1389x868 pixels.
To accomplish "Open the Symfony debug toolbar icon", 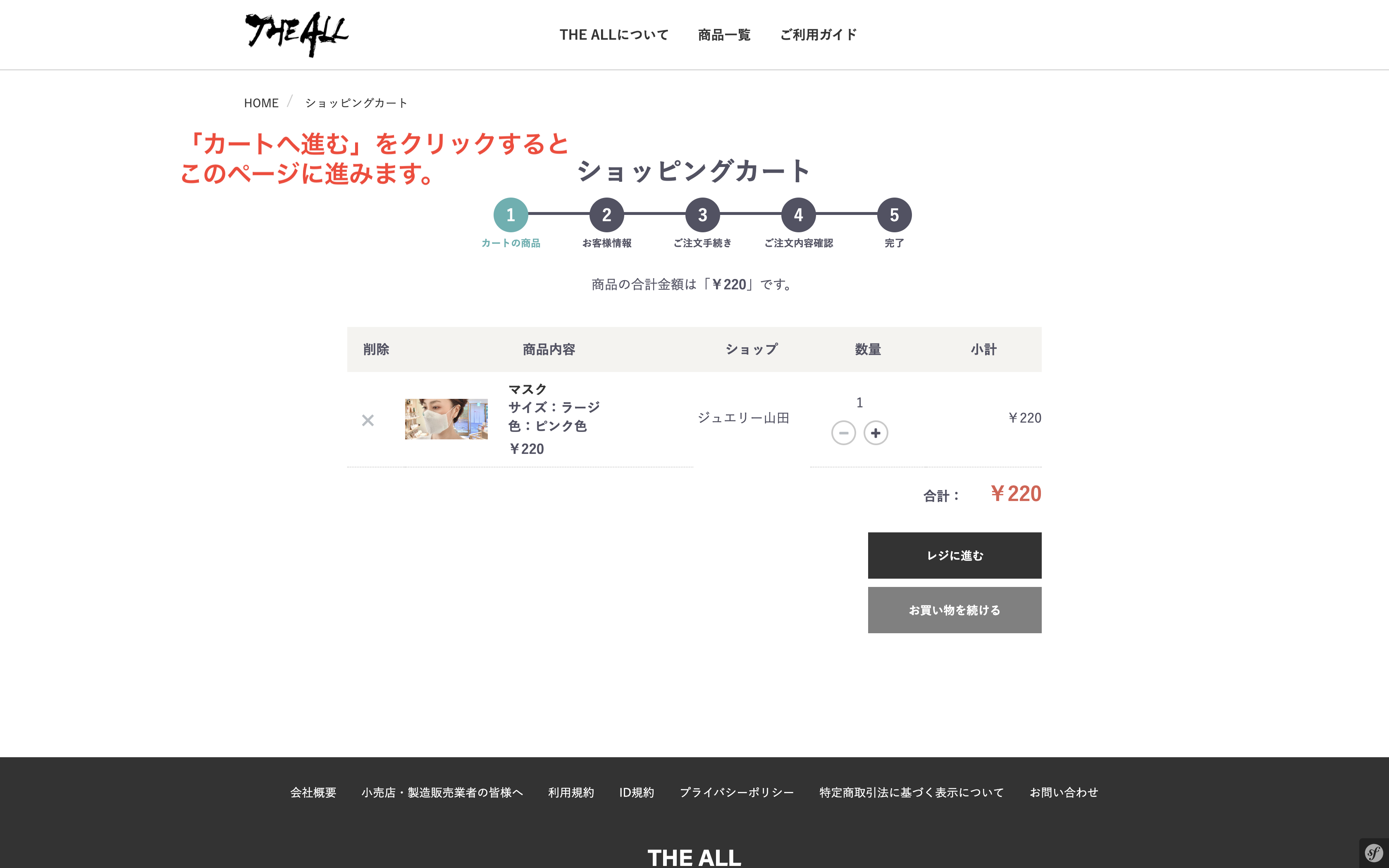I will [1374, 853].
